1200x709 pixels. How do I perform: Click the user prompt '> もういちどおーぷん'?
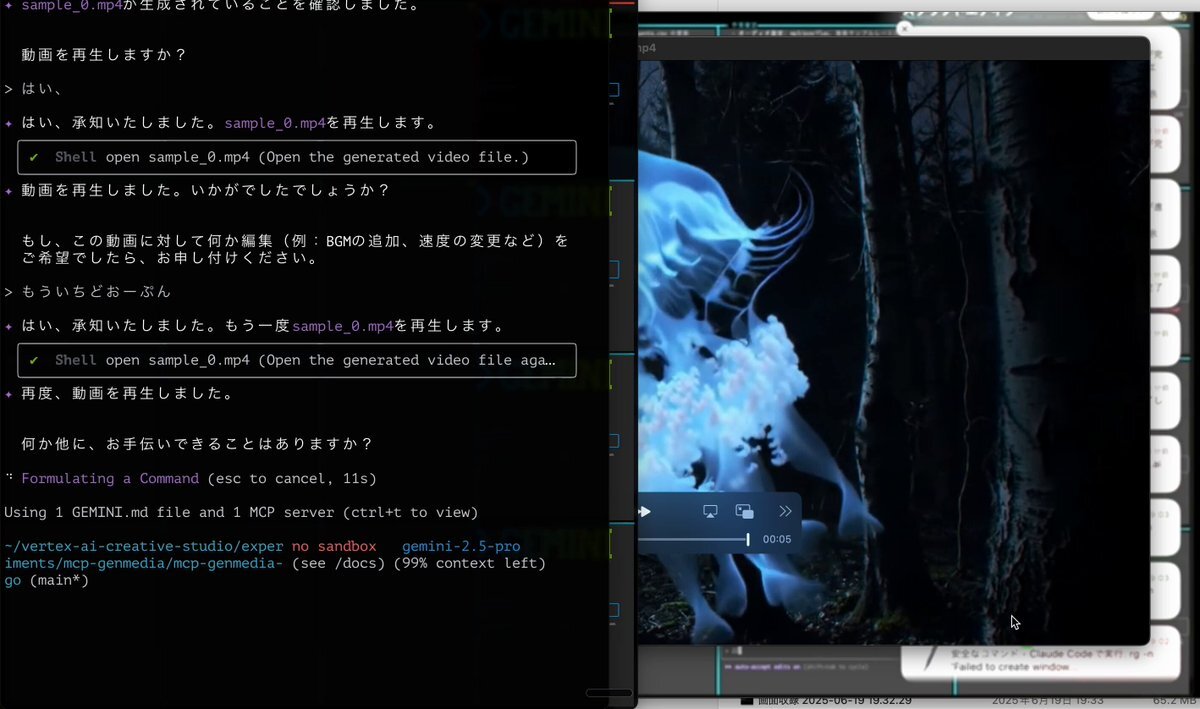(87, 292)
